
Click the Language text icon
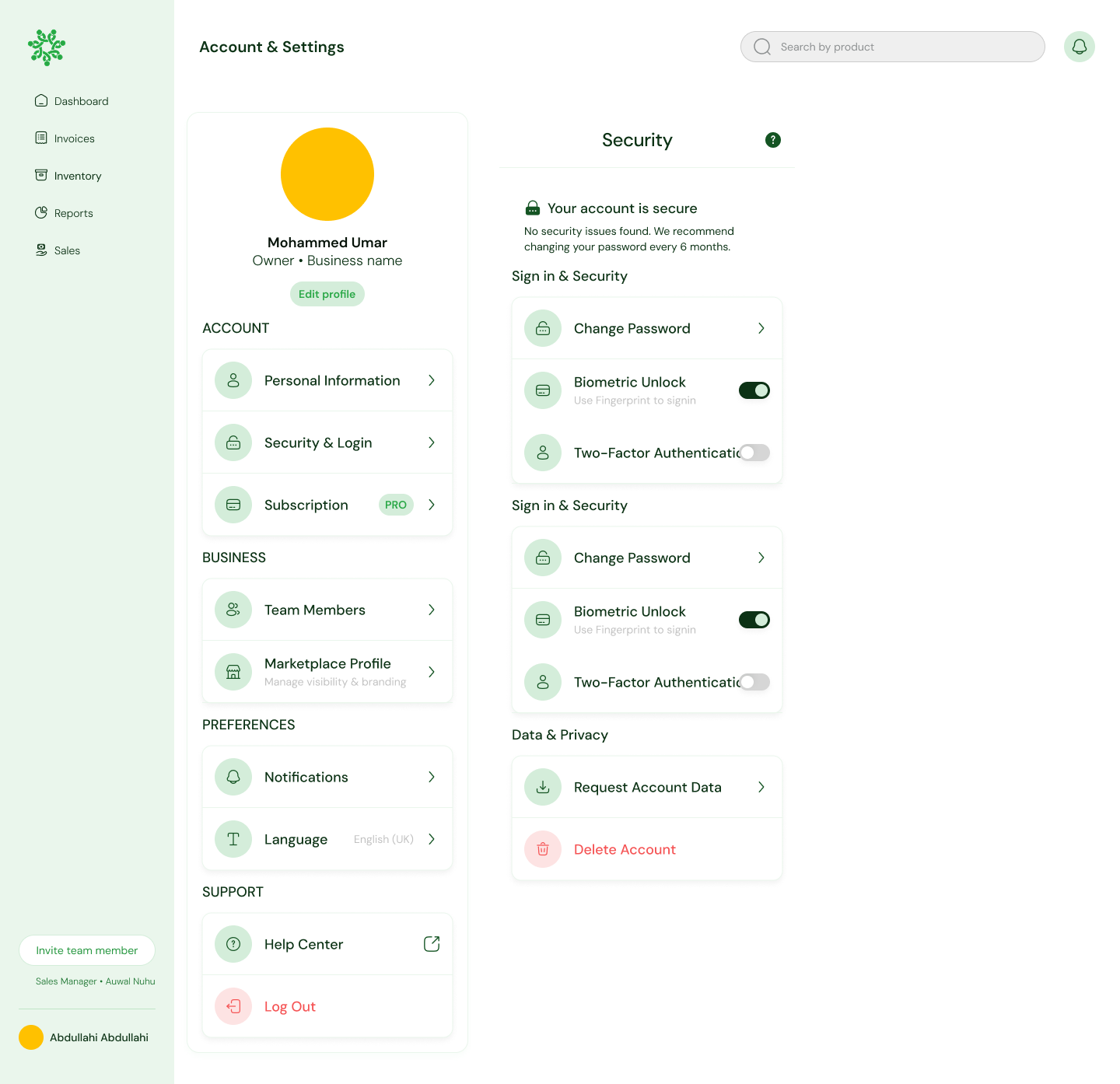[x=233, y=839]
